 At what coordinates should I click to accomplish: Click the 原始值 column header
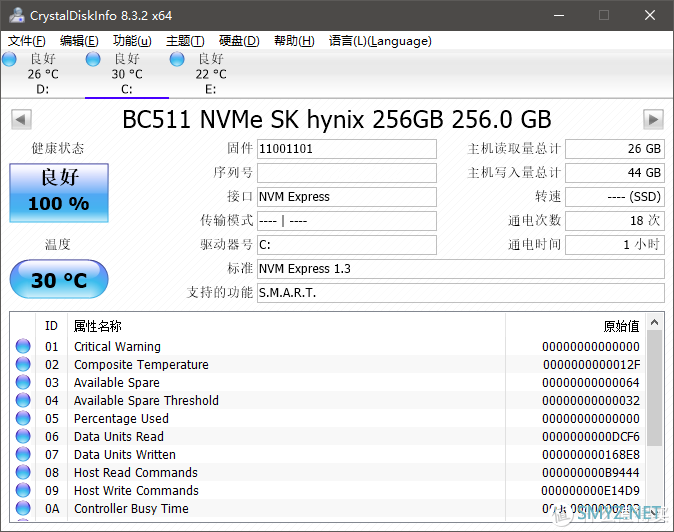pyautogui.click(x=576, y=326)
